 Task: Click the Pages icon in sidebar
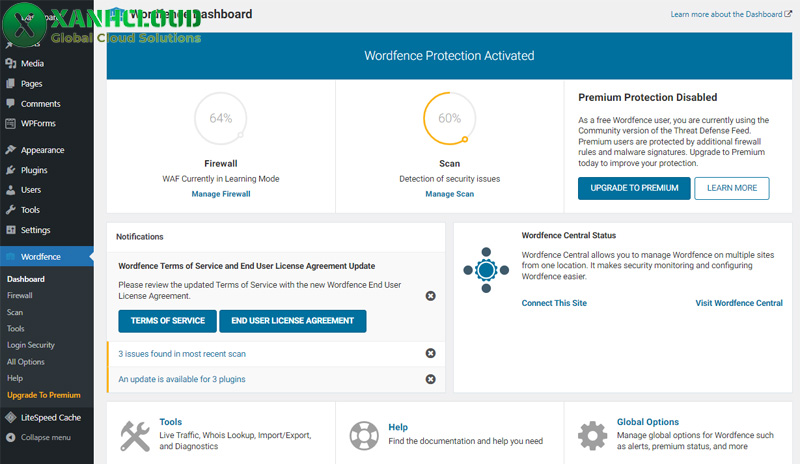pos(11,84)
